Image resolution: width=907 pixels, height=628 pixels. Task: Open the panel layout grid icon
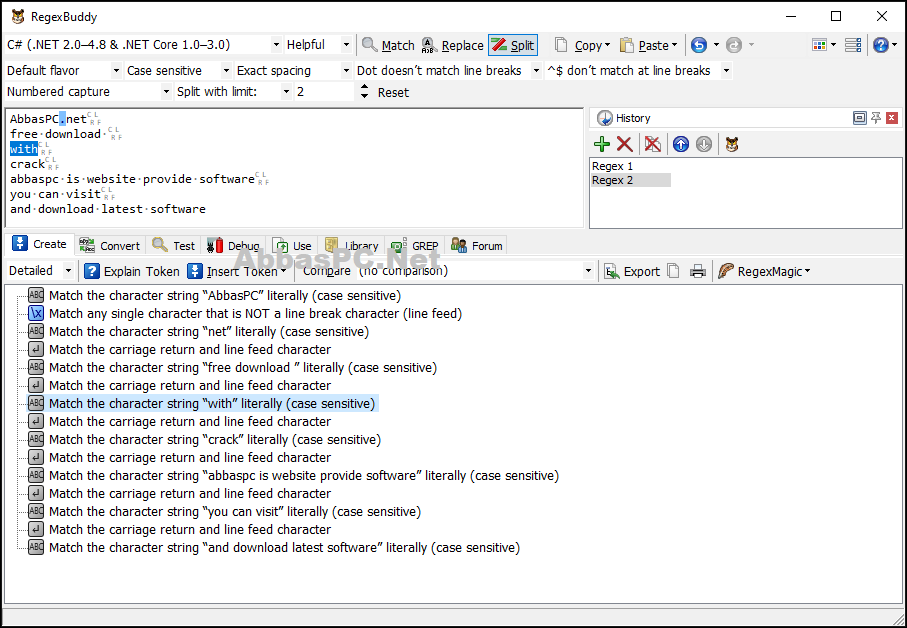[820, 45]
